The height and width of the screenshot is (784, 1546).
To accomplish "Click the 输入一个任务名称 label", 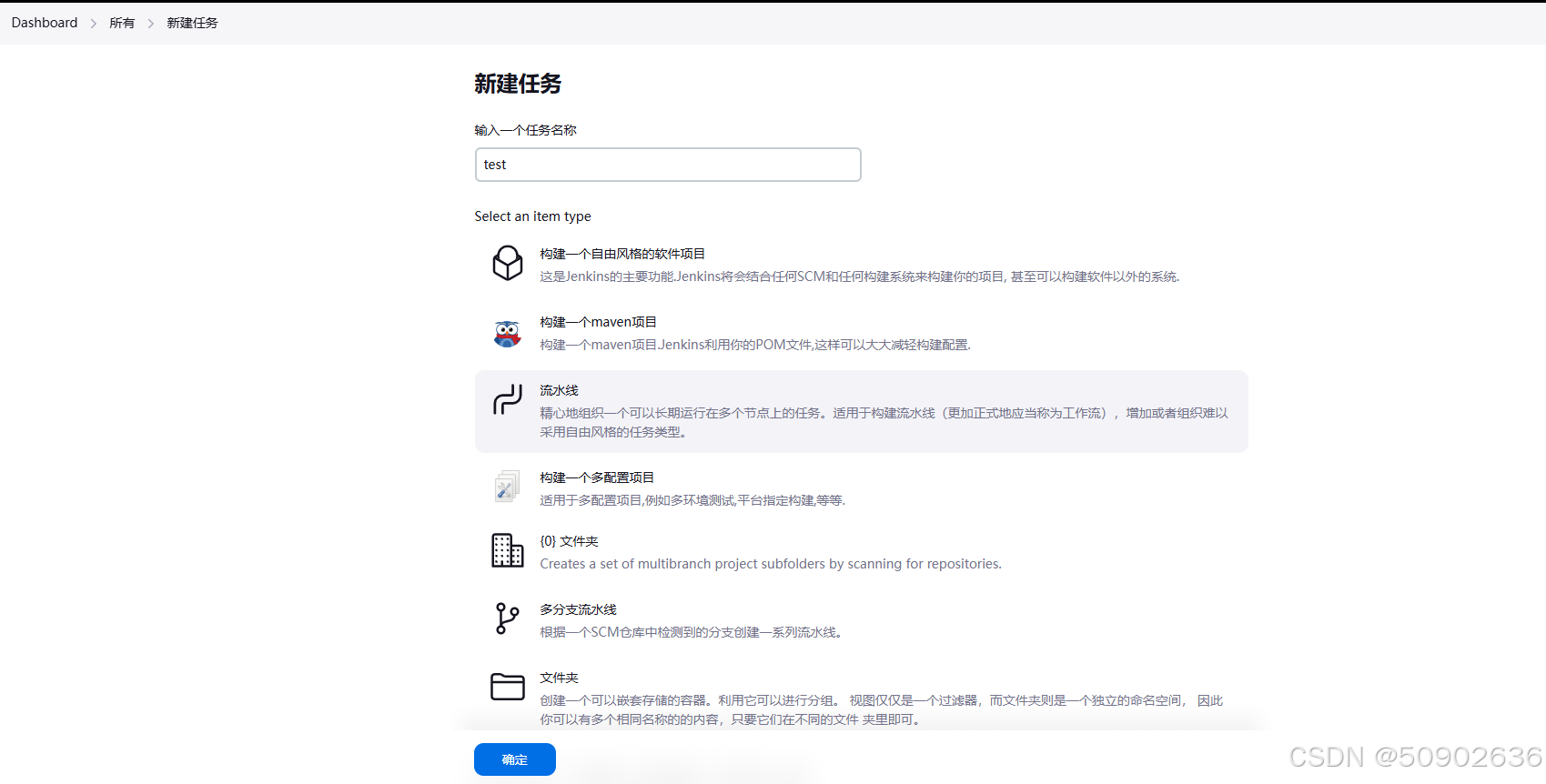I will tap(525, 130).
